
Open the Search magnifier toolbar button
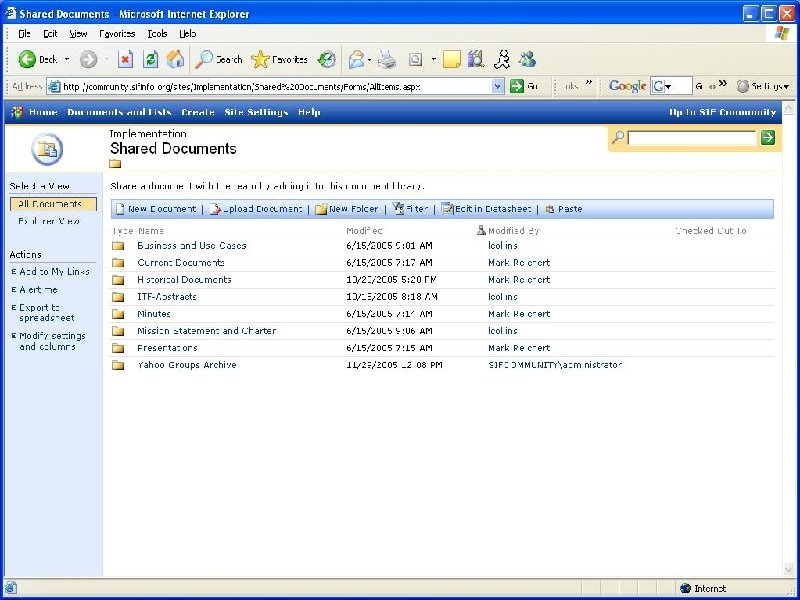[219, 60]
